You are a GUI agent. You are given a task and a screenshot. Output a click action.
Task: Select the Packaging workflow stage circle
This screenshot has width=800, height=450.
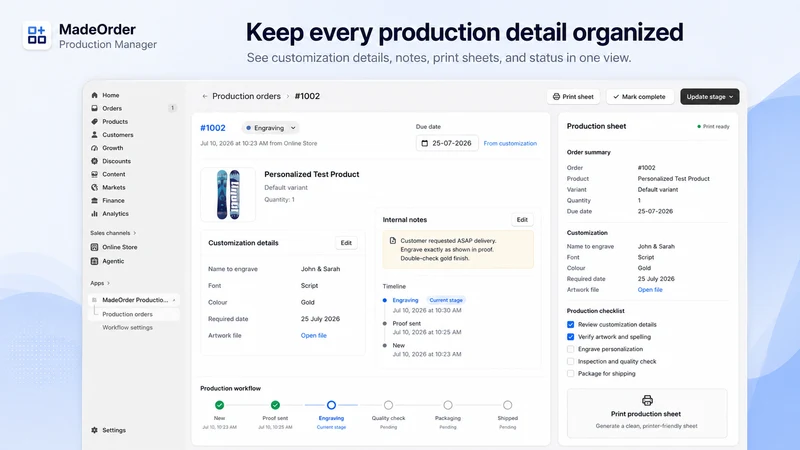point(447,405)
